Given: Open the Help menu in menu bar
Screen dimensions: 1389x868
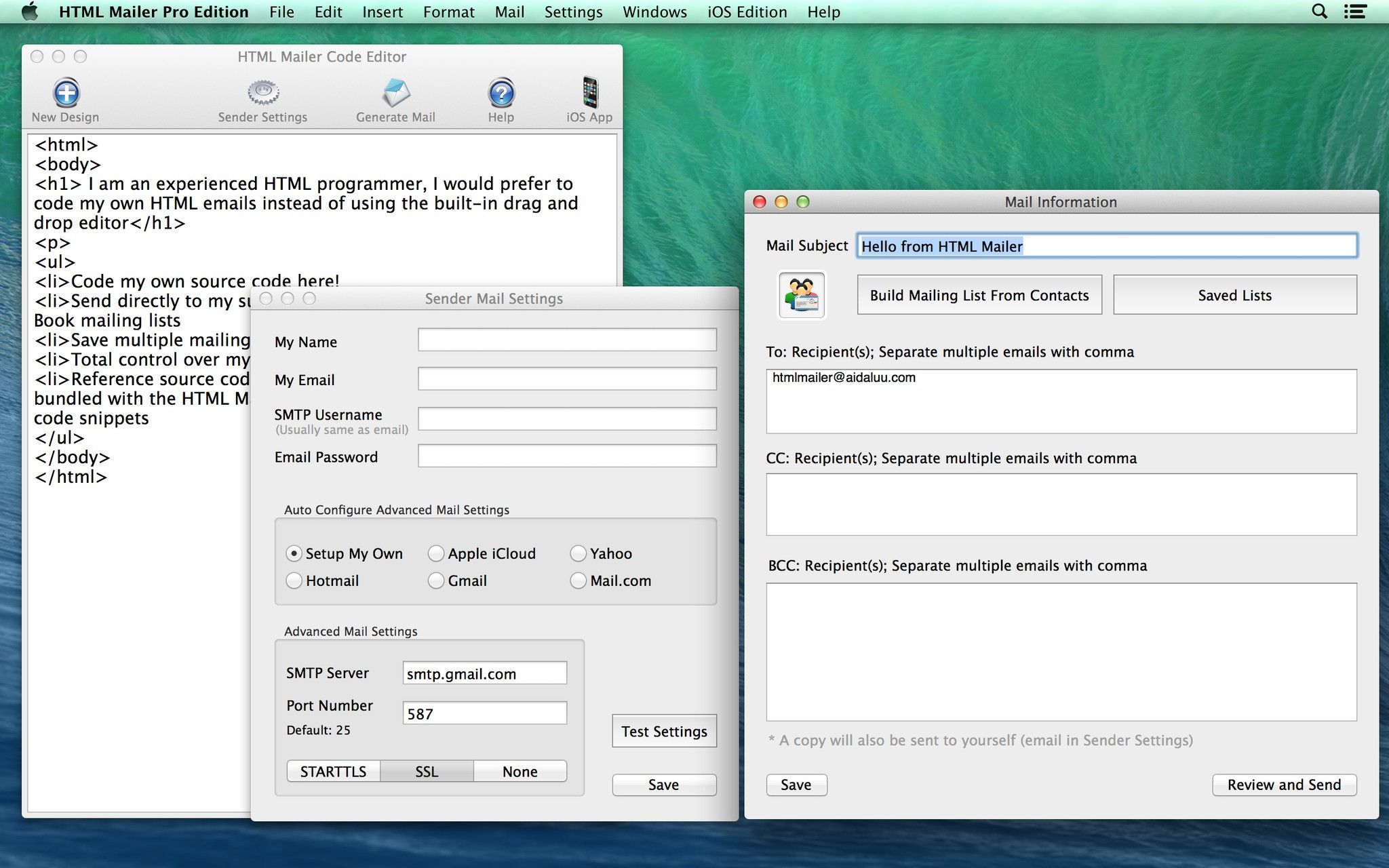Looking at the screenshot, I should point(823,12).
